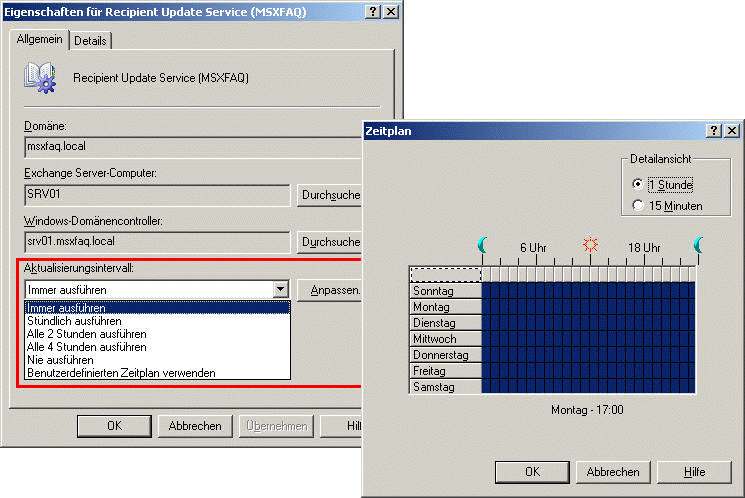Click the Exchange Server-Computer field SRV01
This screenshot has height=498, width=745.
tap(157, 195)
